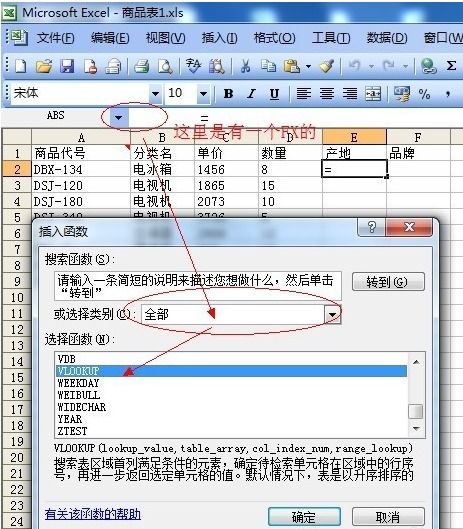Expand the Redo history arrow

click(406, 66)
